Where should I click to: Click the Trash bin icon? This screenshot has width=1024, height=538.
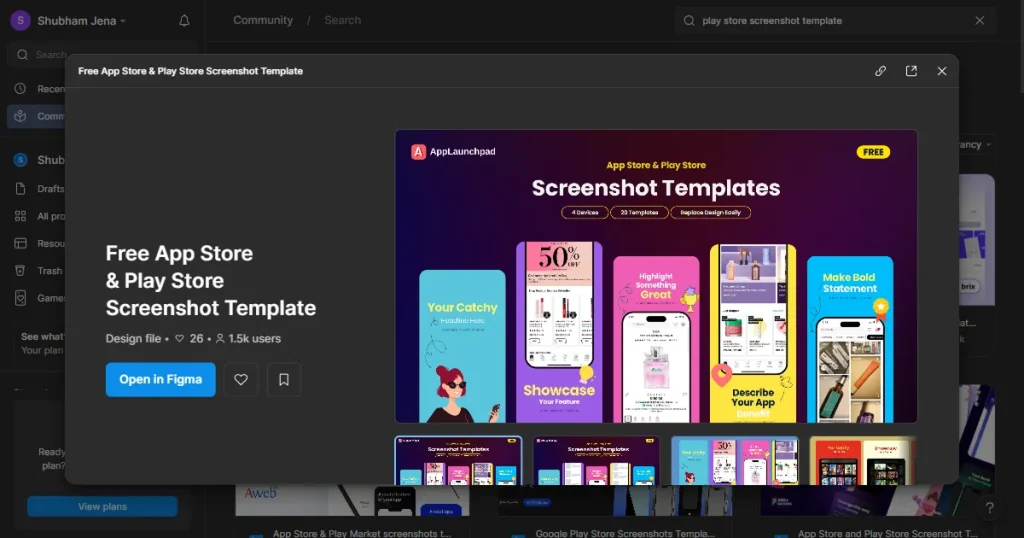[20, 270]
